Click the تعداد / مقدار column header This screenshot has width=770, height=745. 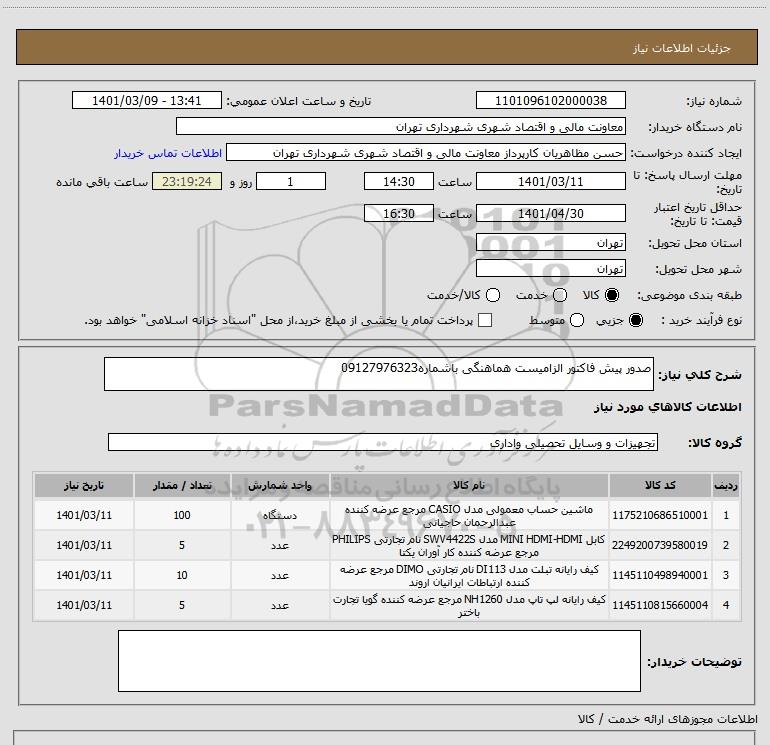click(182, 485)
